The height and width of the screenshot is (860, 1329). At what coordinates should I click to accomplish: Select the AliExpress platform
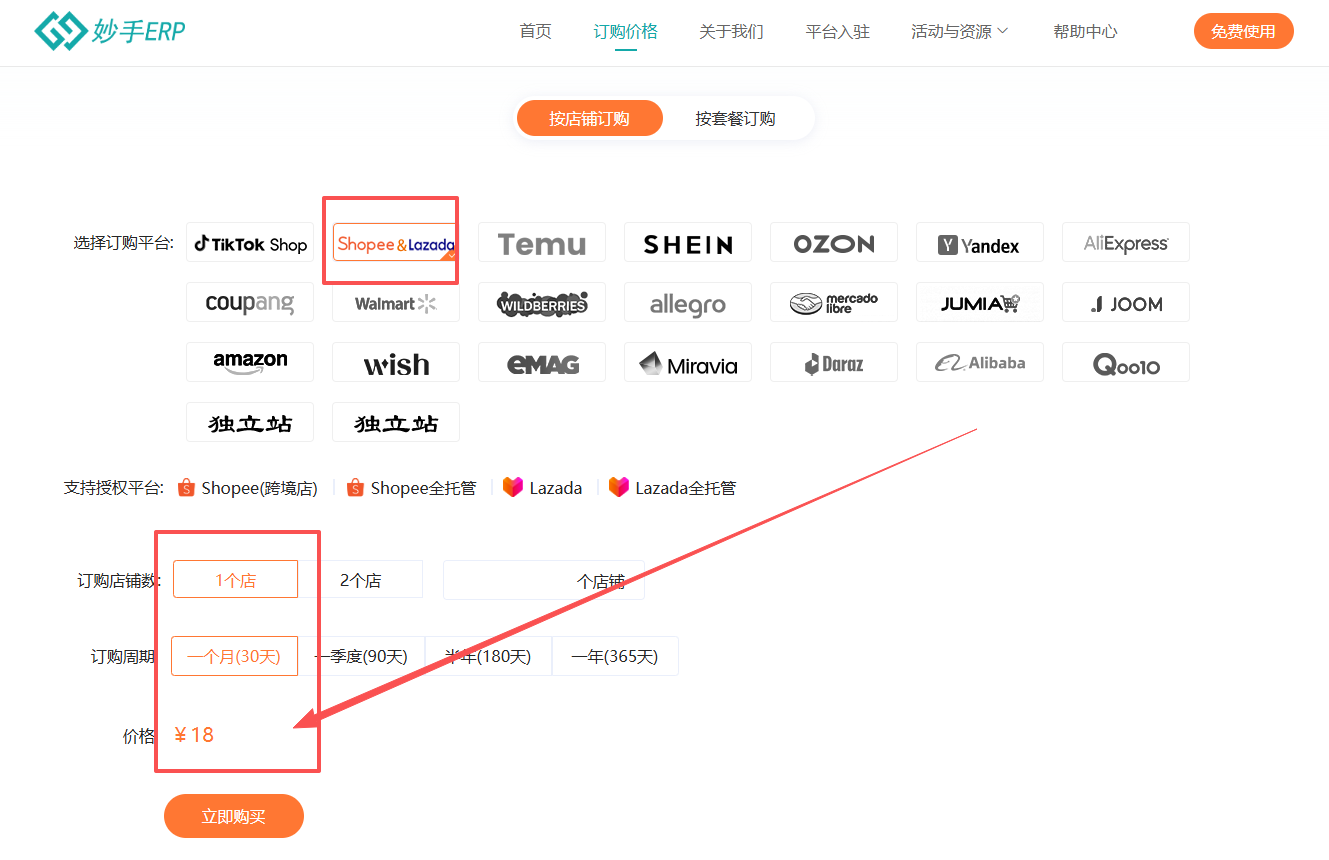click(1125, 242)
